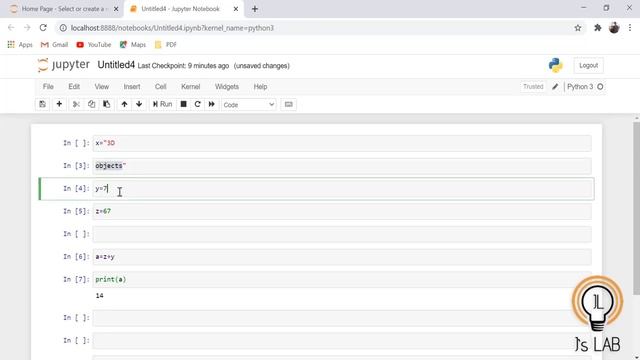Image resolution: width=640 pixels, height=360 pixels.
Task: Rename notebook by clicking Untitled4 title
Action: (116, 65)
